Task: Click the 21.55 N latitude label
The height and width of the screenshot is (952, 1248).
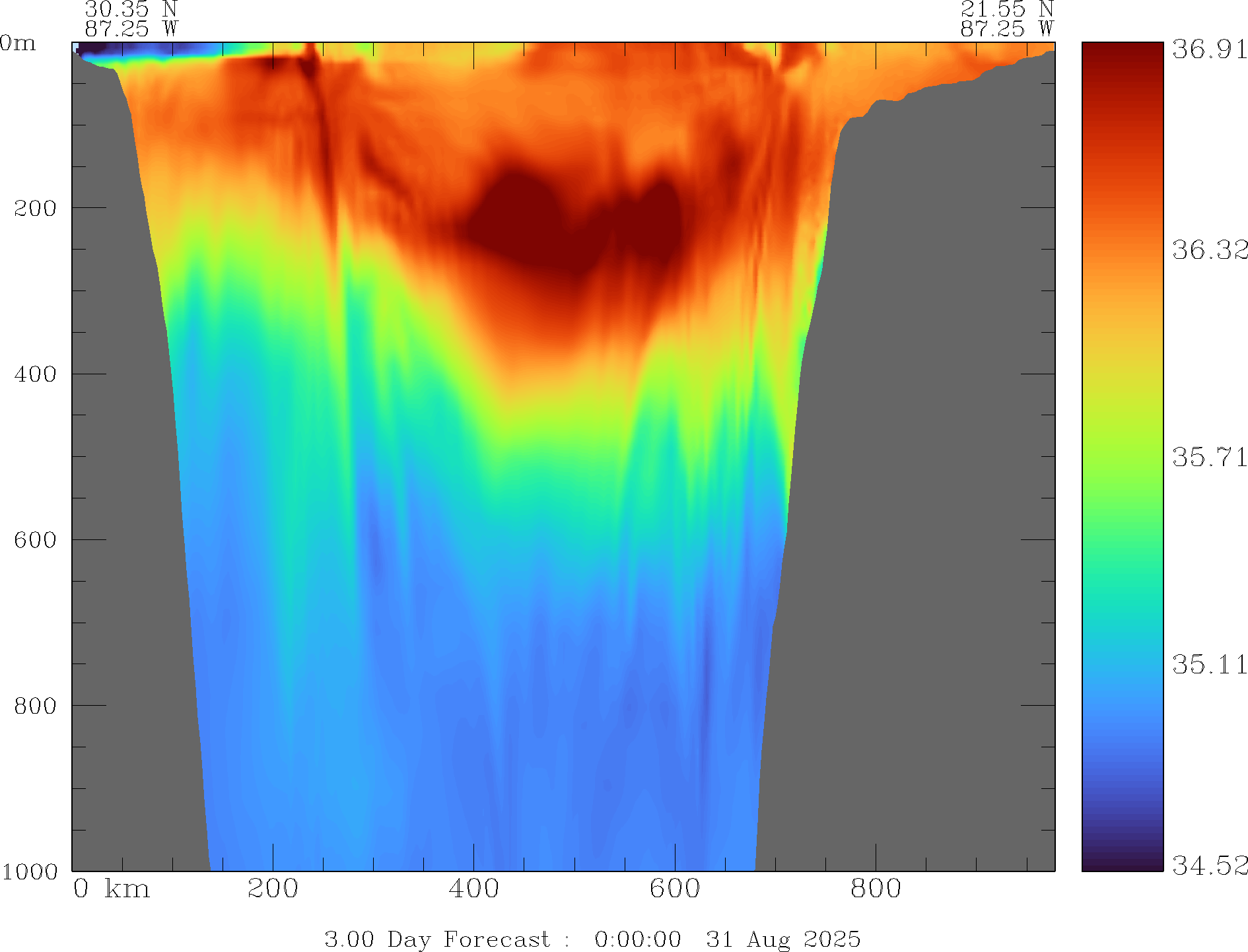Action: 1006,9
